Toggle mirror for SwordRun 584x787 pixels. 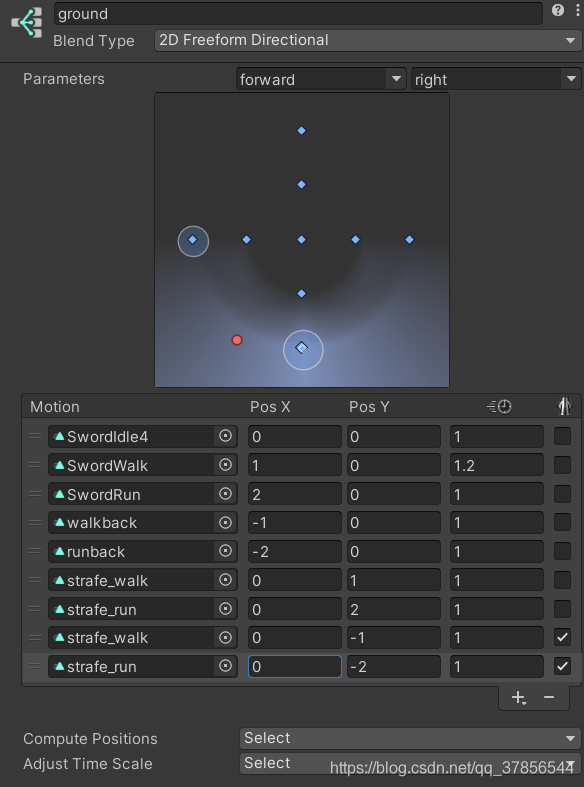562,494
